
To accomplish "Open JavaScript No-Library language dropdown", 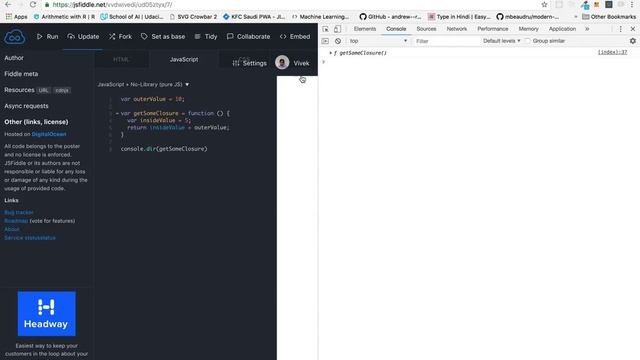I will point(143,84).
